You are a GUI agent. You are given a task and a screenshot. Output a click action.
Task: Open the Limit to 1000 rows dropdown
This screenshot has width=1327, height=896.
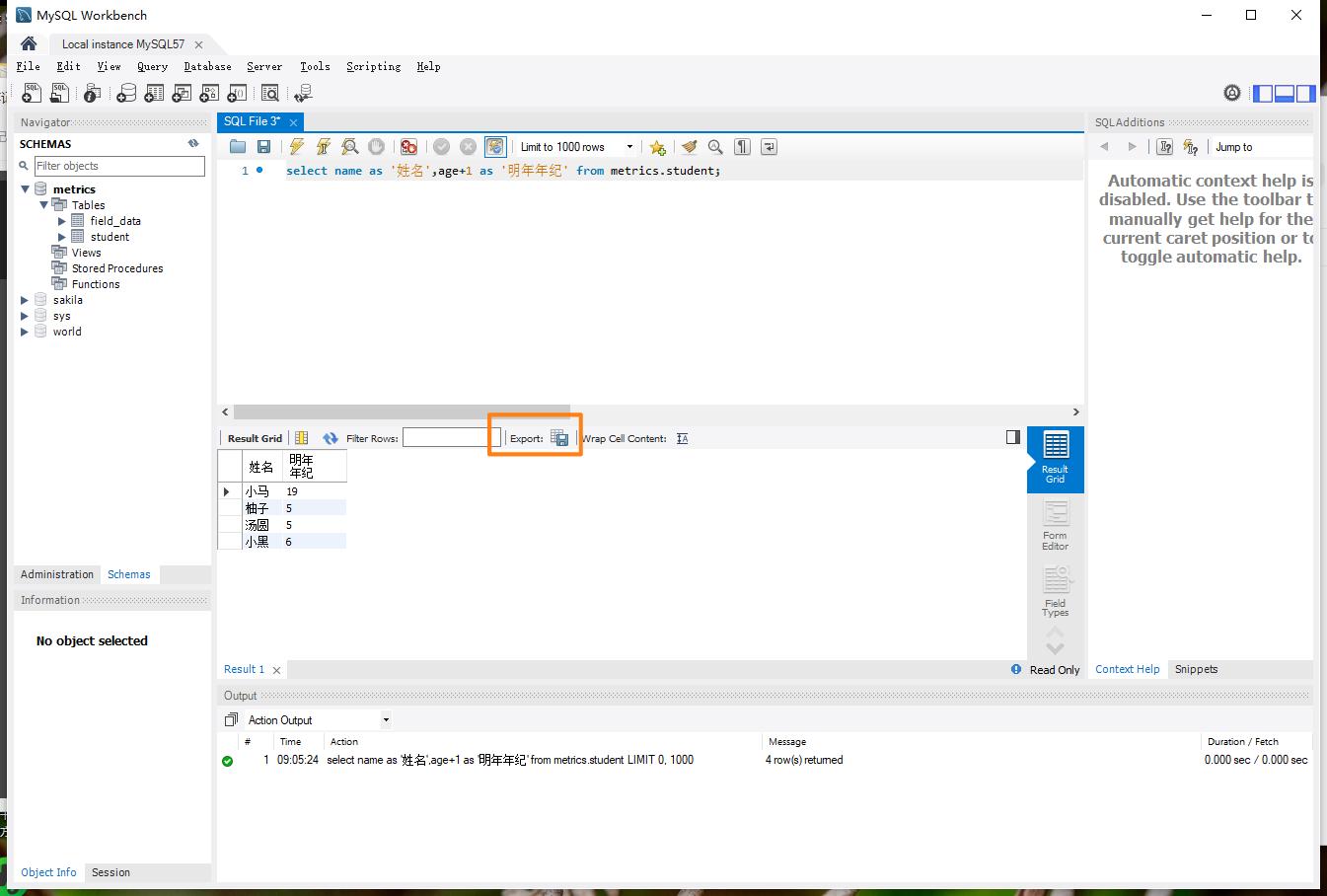pyautogui.click(x=629, y=147)
